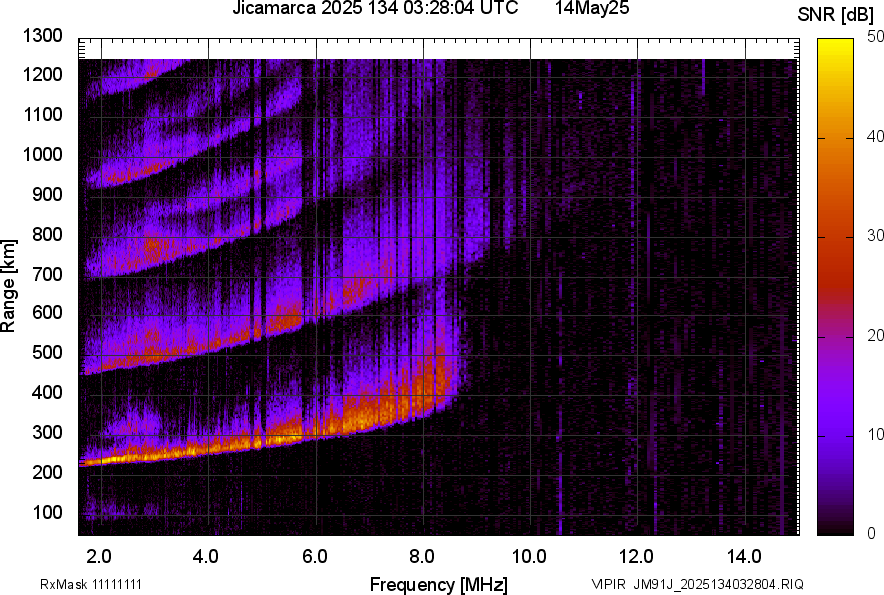Click the range tick label 1000
This screenshot has height=595, width=884.
coord(42,155)
